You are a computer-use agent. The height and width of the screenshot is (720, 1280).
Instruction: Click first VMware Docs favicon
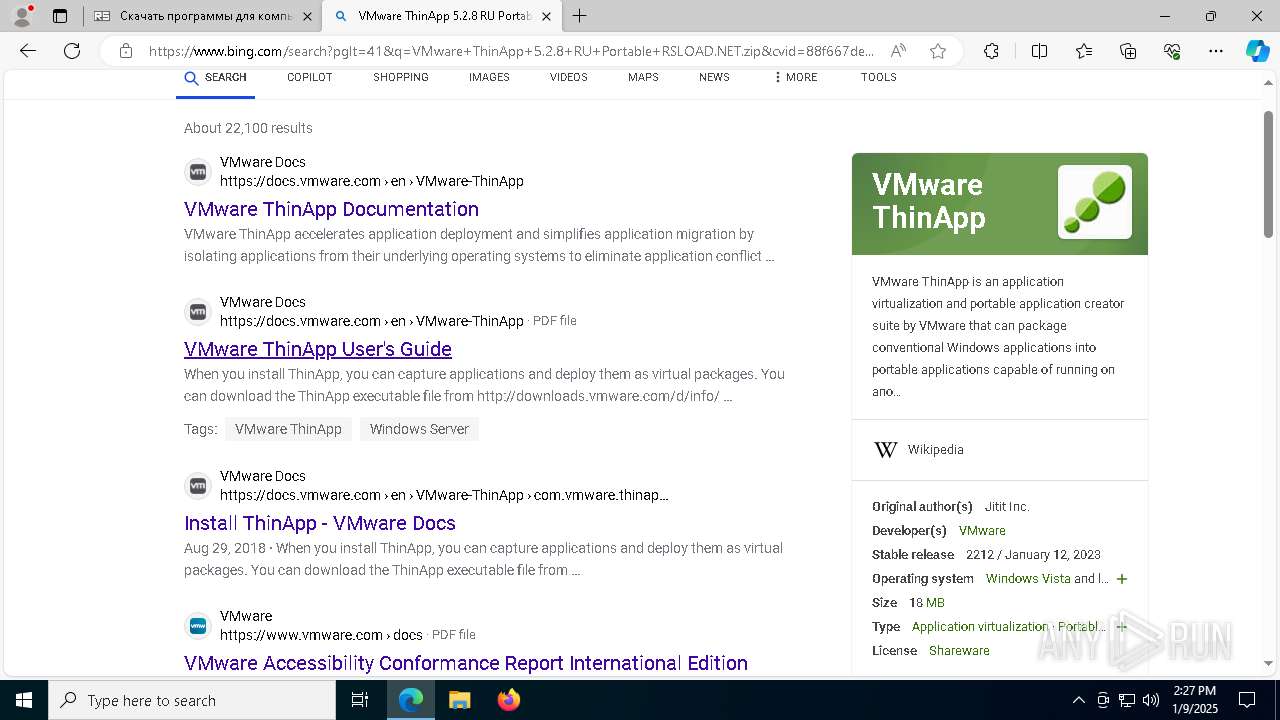(198, 172)
